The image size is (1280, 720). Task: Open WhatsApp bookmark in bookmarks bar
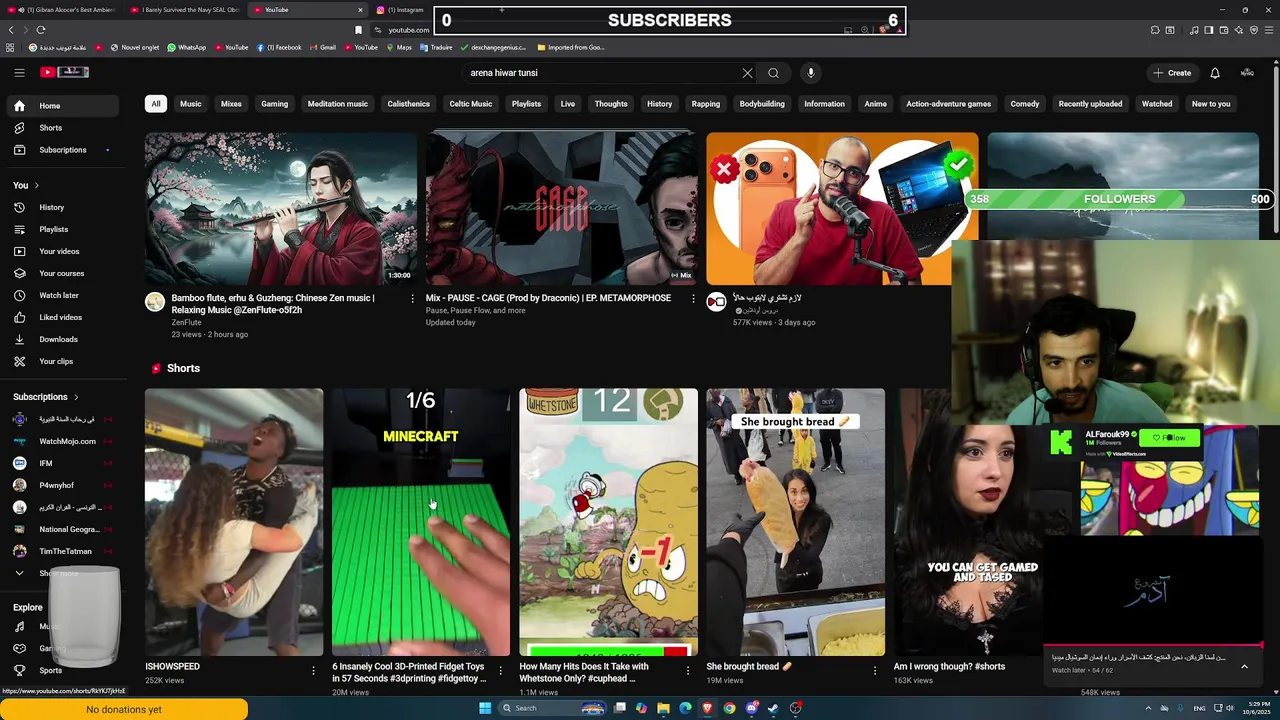[x=187, y=47]
